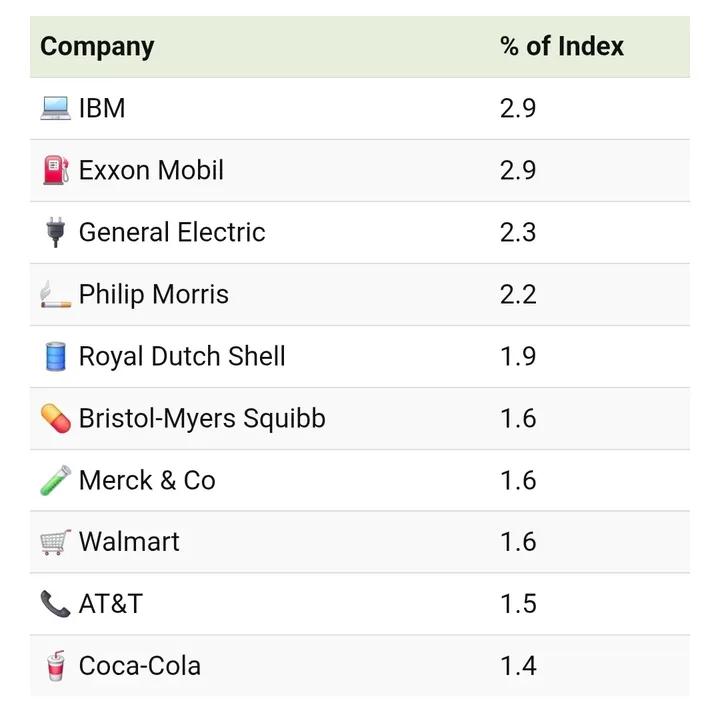The image size is (720, 707).
Task: Click the soda cup icon beside Coca-Cola
Action: 55,666
